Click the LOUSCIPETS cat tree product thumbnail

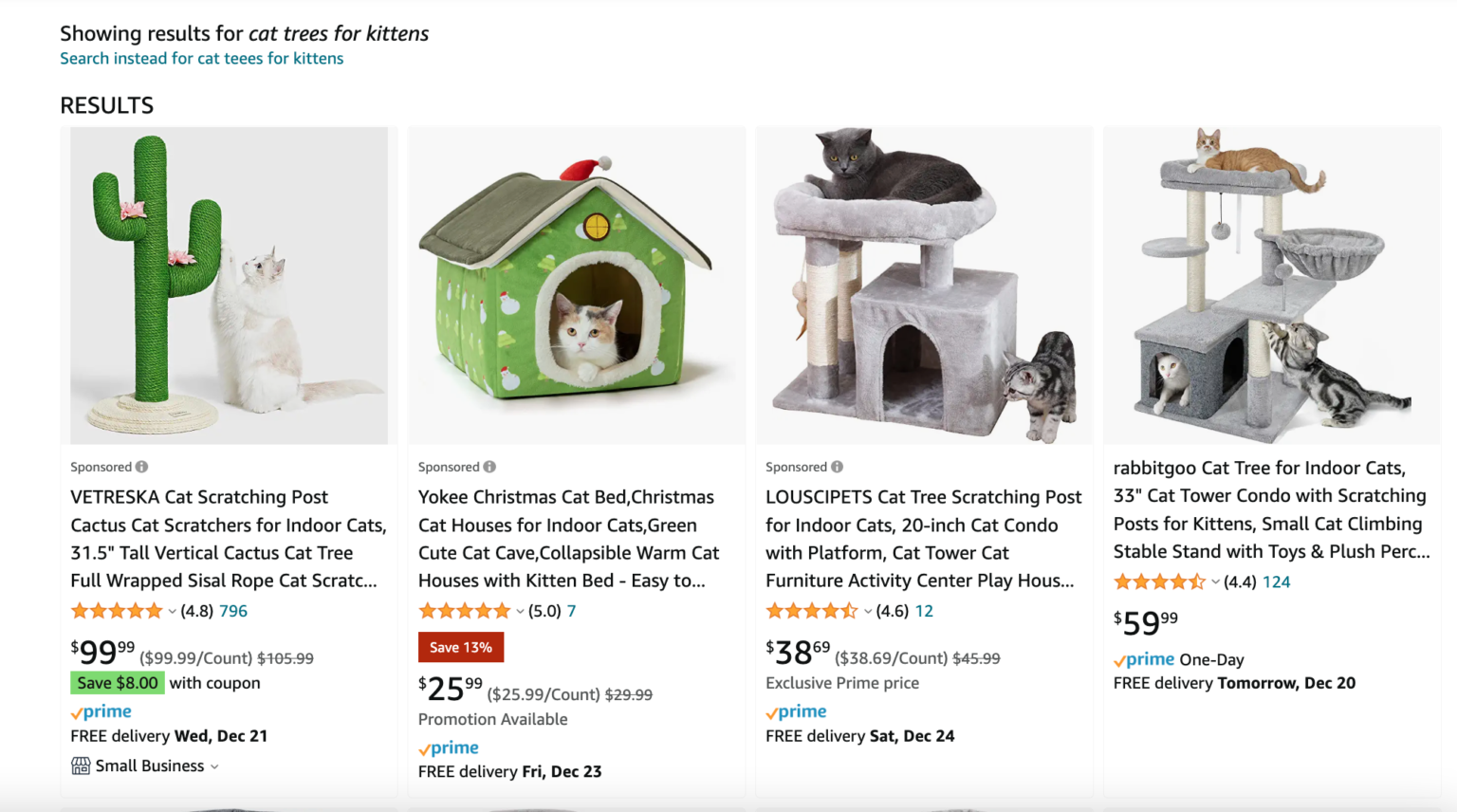924,285
